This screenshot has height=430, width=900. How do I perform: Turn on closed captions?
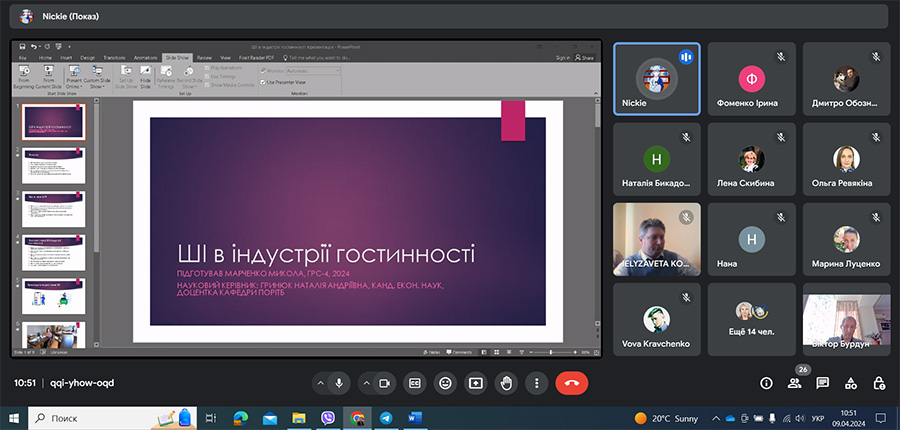[x=415, y=383]
